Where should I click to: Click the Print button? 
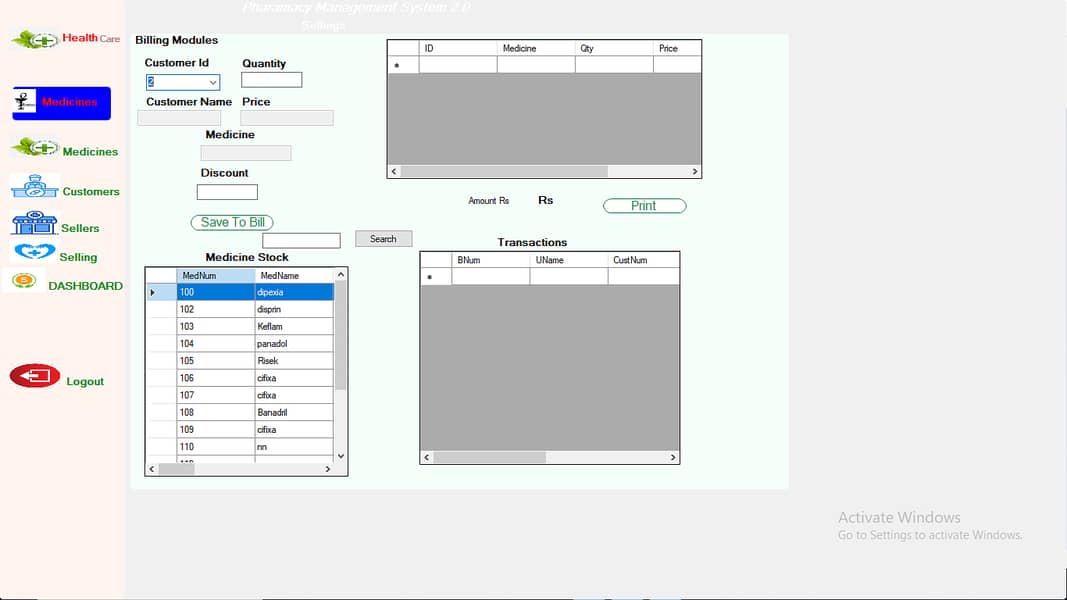tap(644, 206)
